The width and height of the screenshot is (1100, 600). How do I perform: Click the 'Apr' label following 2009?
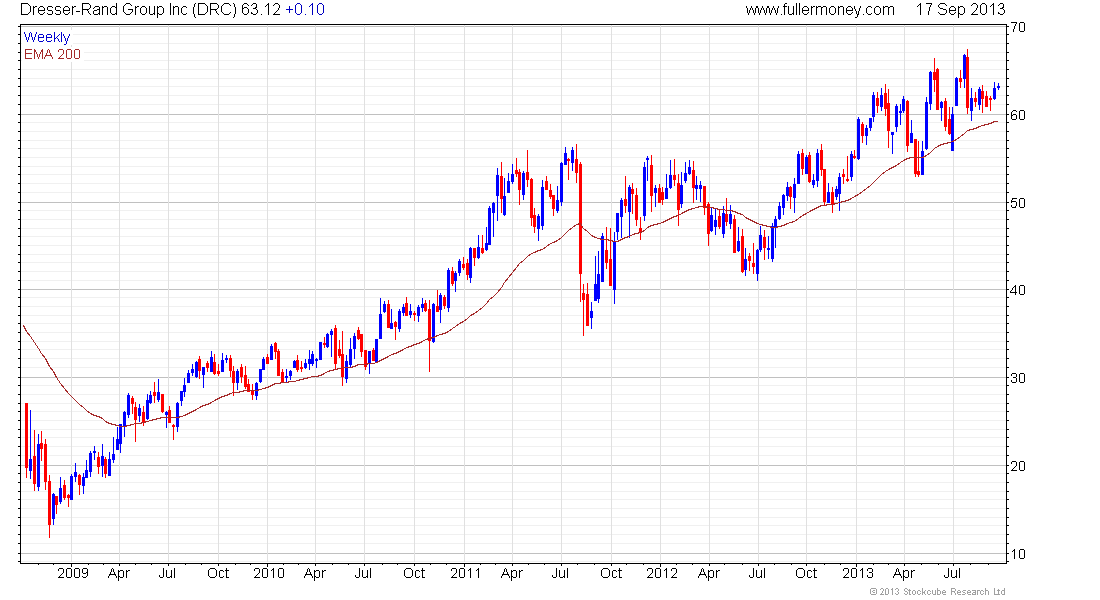point(119,573)
